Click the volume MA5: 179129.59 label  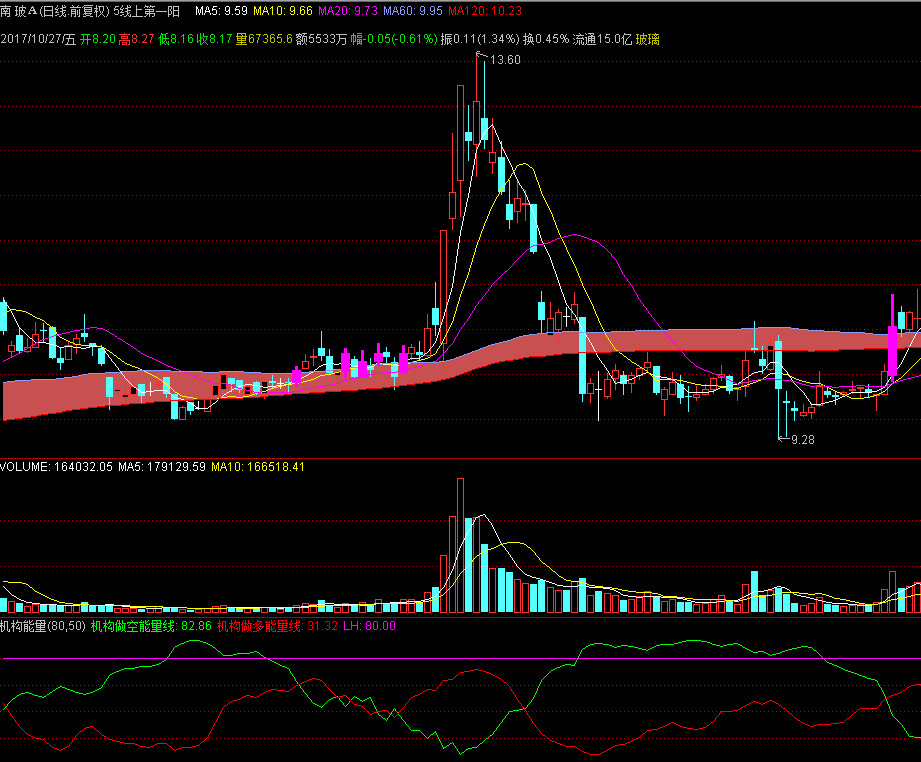click(x=162, y=467)
